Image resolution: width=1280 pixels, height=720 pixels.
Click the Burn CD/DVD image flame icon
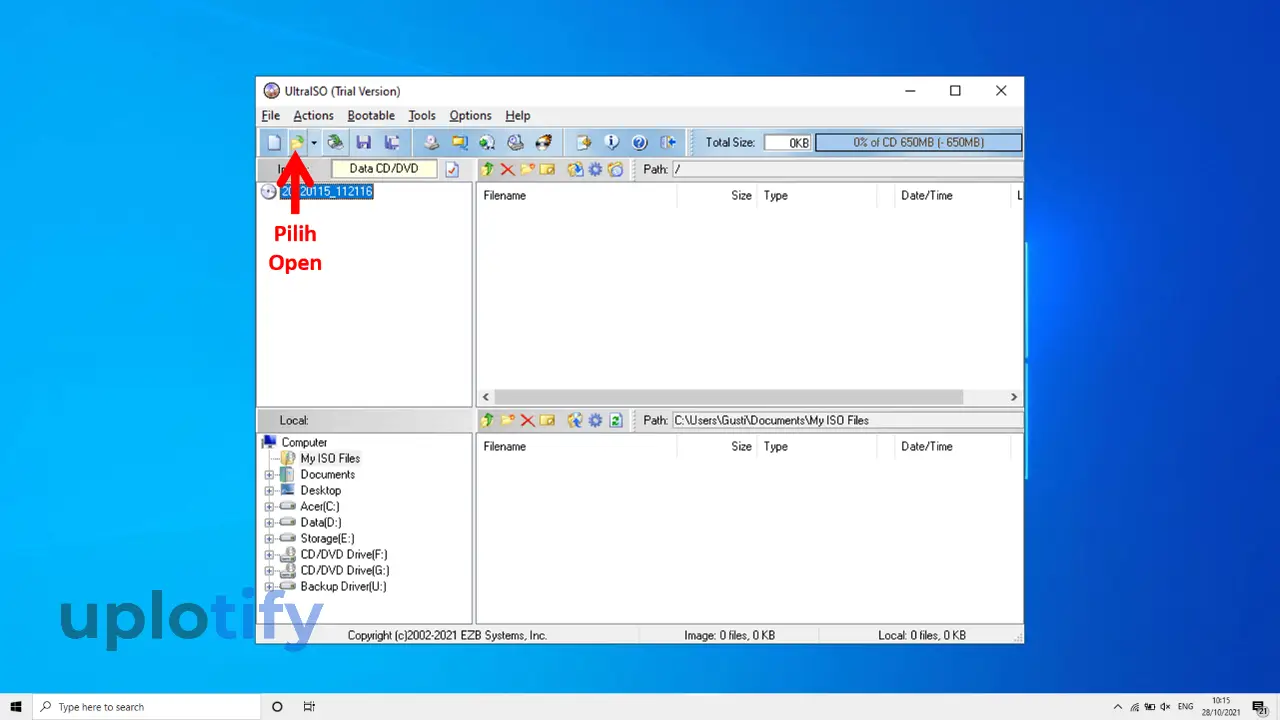click(544, 143)
